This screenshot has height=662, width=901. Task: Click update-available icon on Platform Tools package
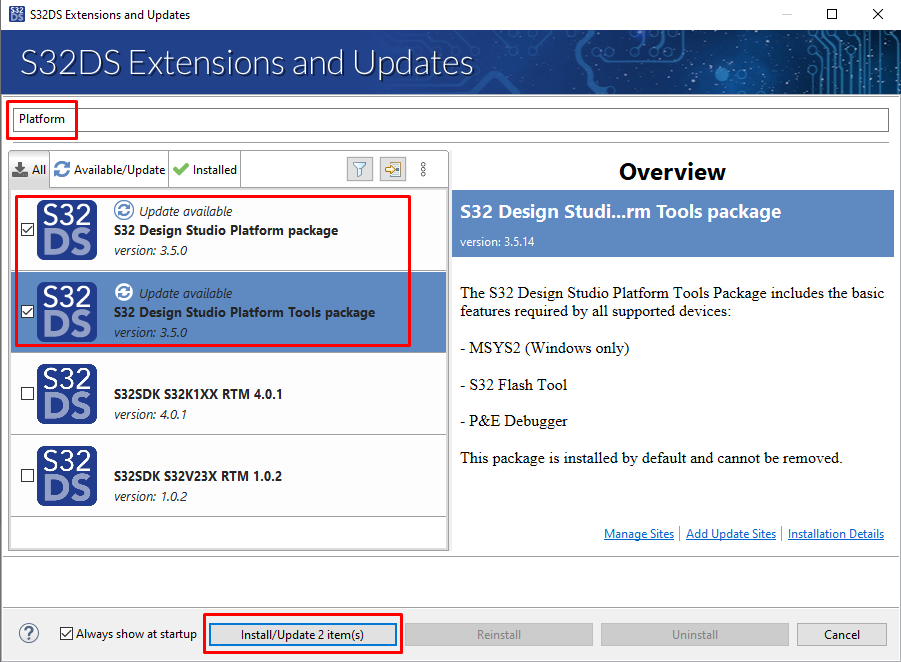[x=124, y=292]
